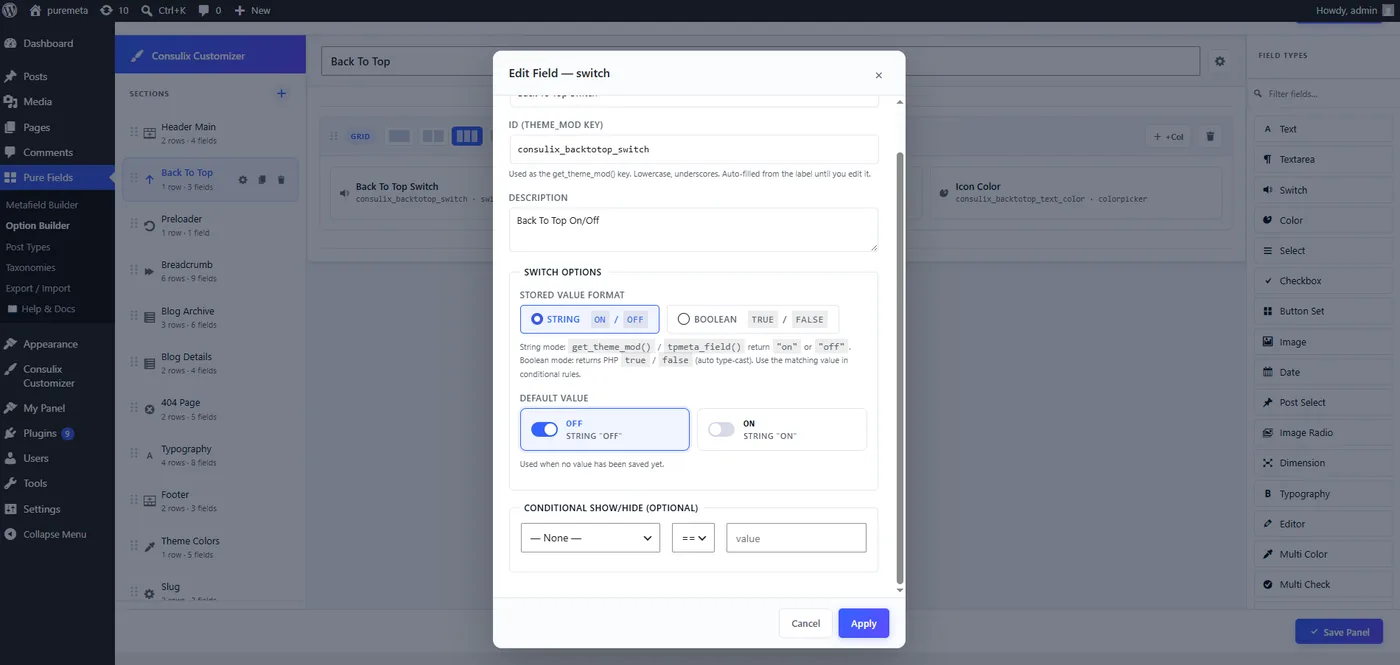
Task: Select the Theme Colors section
Action: click(210, 547)
